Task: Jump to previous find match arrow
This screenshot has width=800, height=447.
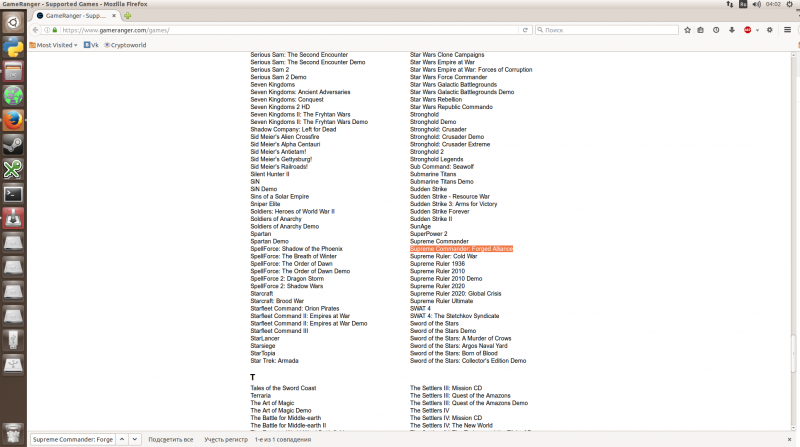Action: (122, 439)
